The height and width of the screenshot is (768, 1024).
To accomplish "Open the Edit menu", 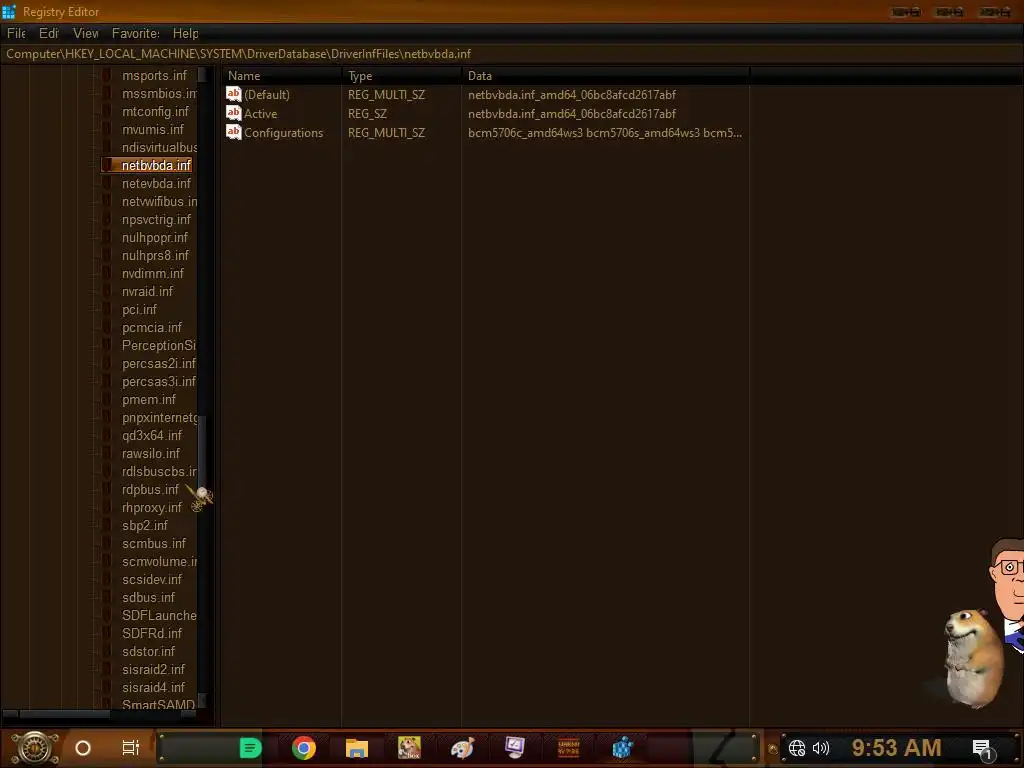I will pos(48,33).
